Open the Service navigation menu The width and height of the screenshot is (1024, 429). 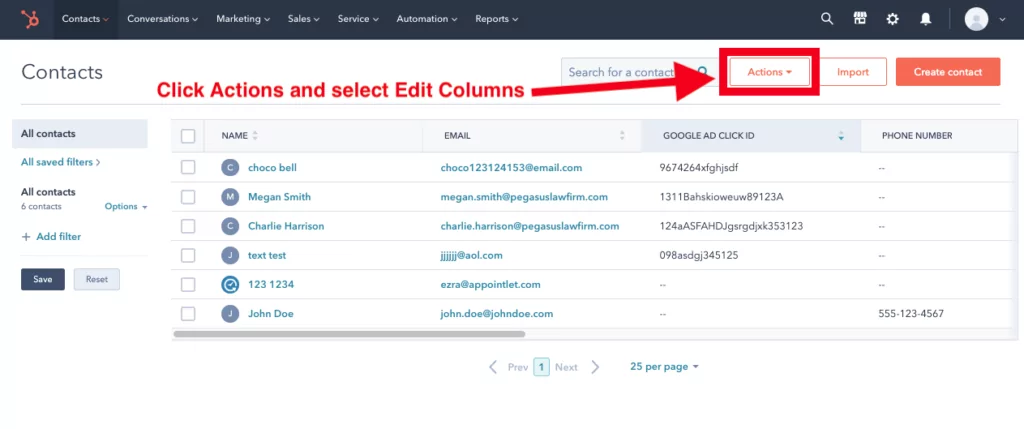pos(358,19)
